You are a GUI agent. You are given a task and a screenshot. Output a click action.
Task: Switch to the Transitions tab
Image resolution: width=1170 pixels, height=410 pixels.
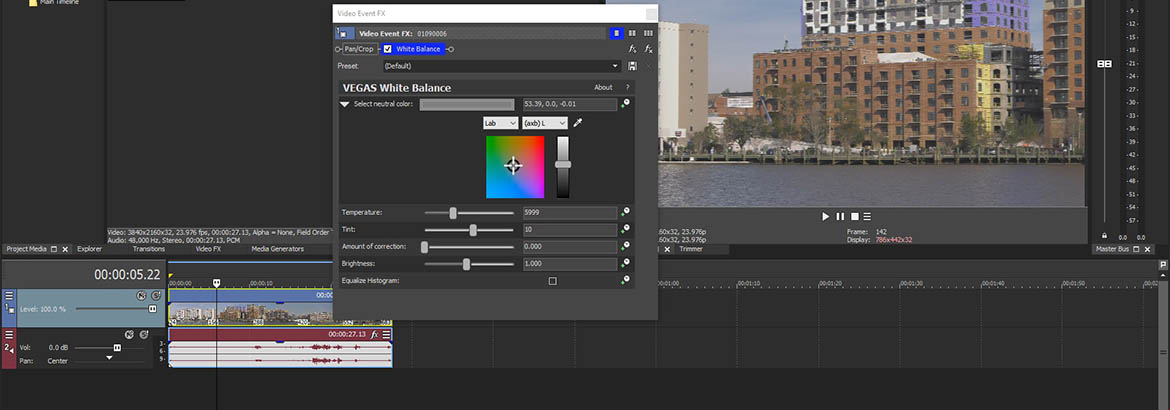tap(148, 249)
